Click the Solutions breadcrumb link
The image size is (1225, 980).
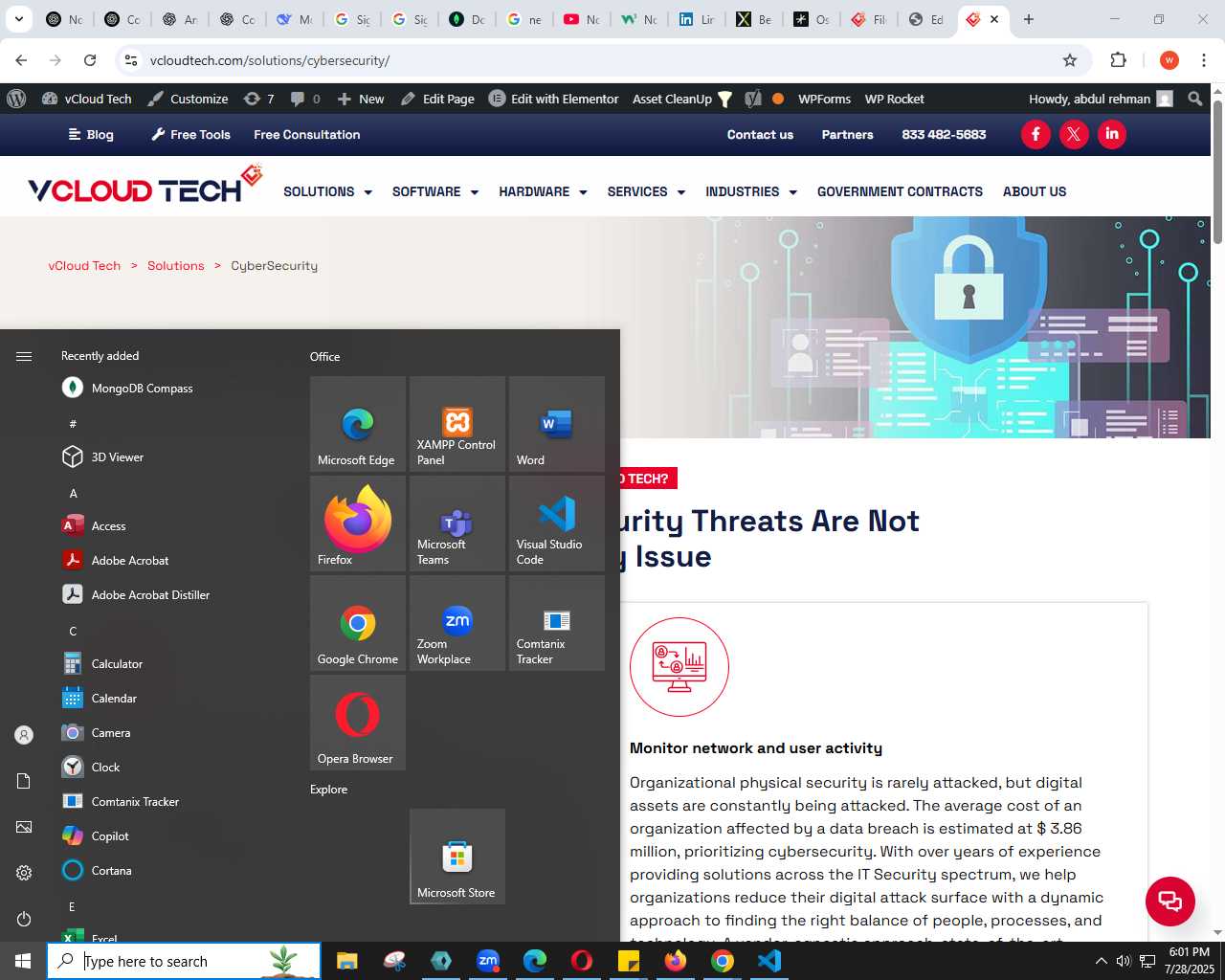[175, 265]
